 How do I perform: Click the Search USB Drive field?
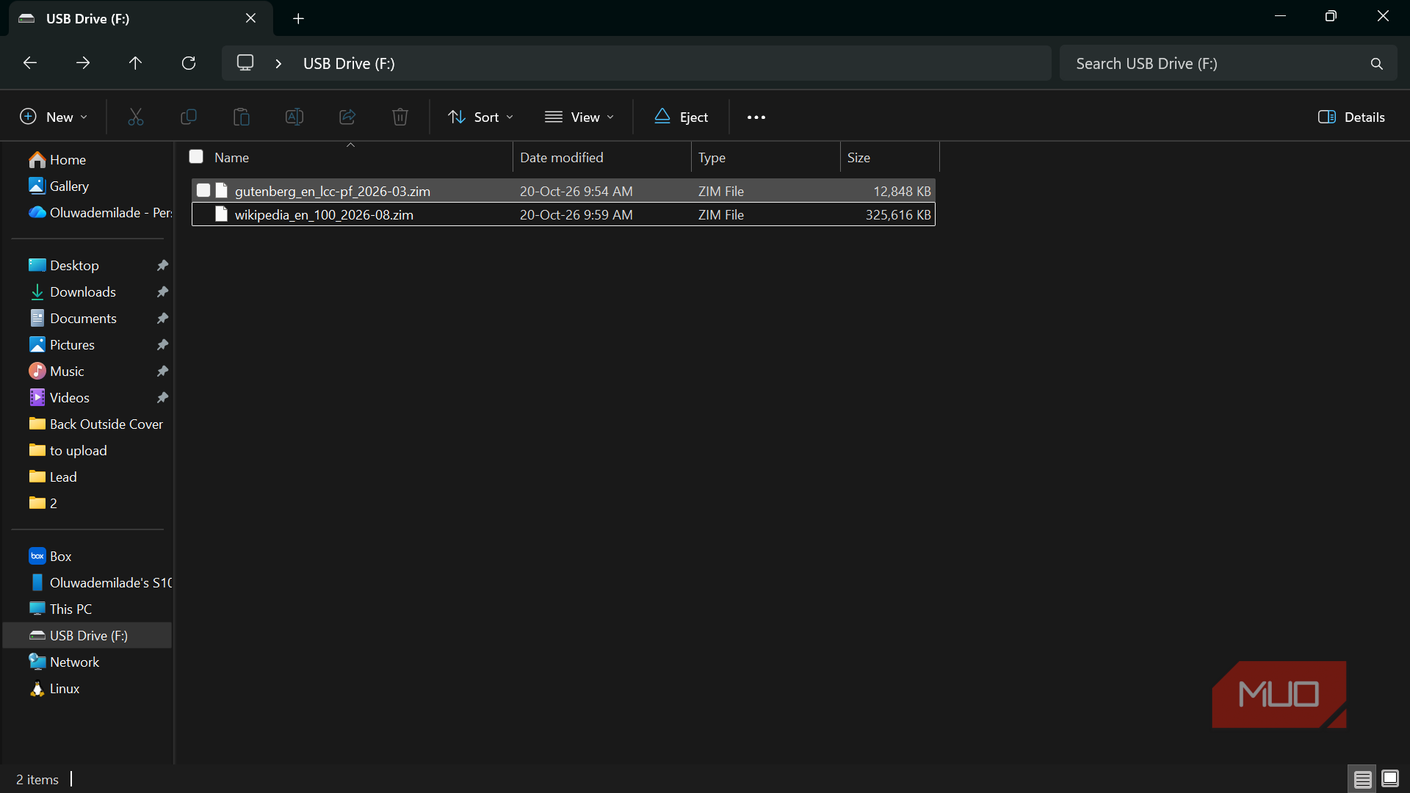click(x=1227, y=63)
